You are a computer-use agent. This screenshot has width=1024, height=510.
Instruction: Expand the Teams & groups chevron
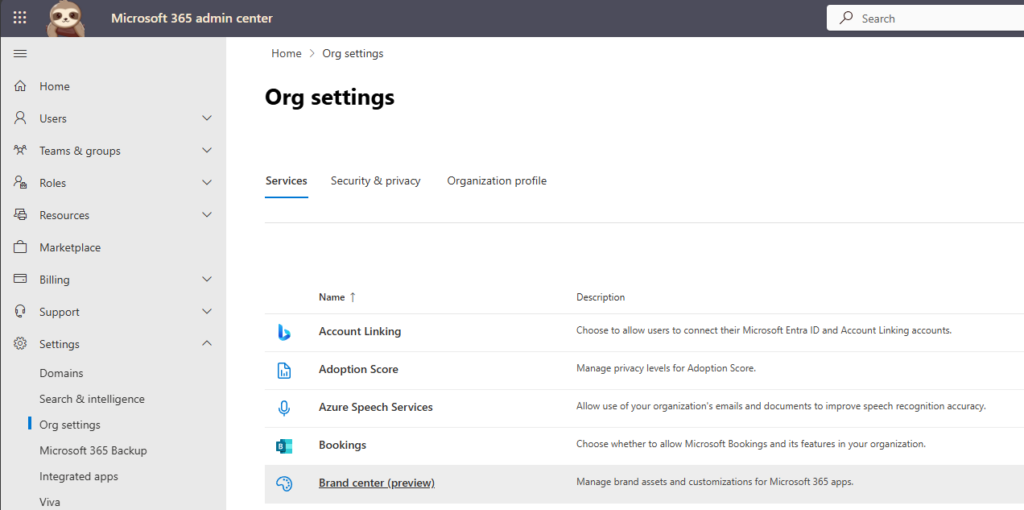tap(207, 150)
